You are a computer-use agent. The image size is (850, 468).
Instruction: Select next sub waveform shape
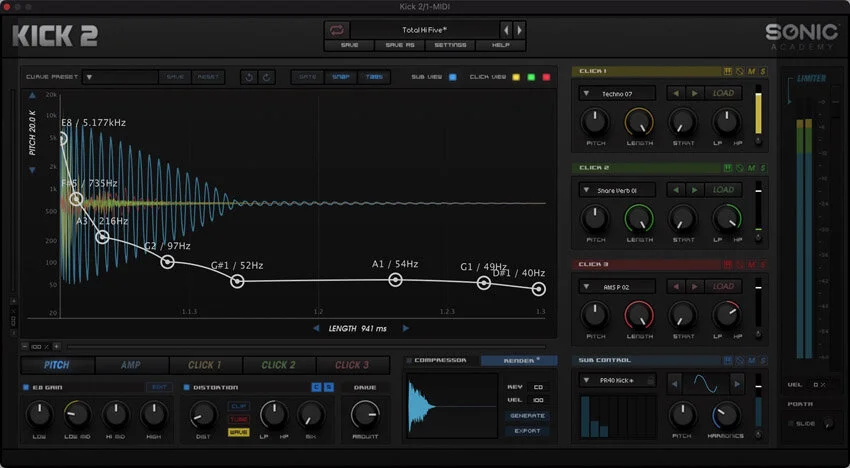click(737, 384)
